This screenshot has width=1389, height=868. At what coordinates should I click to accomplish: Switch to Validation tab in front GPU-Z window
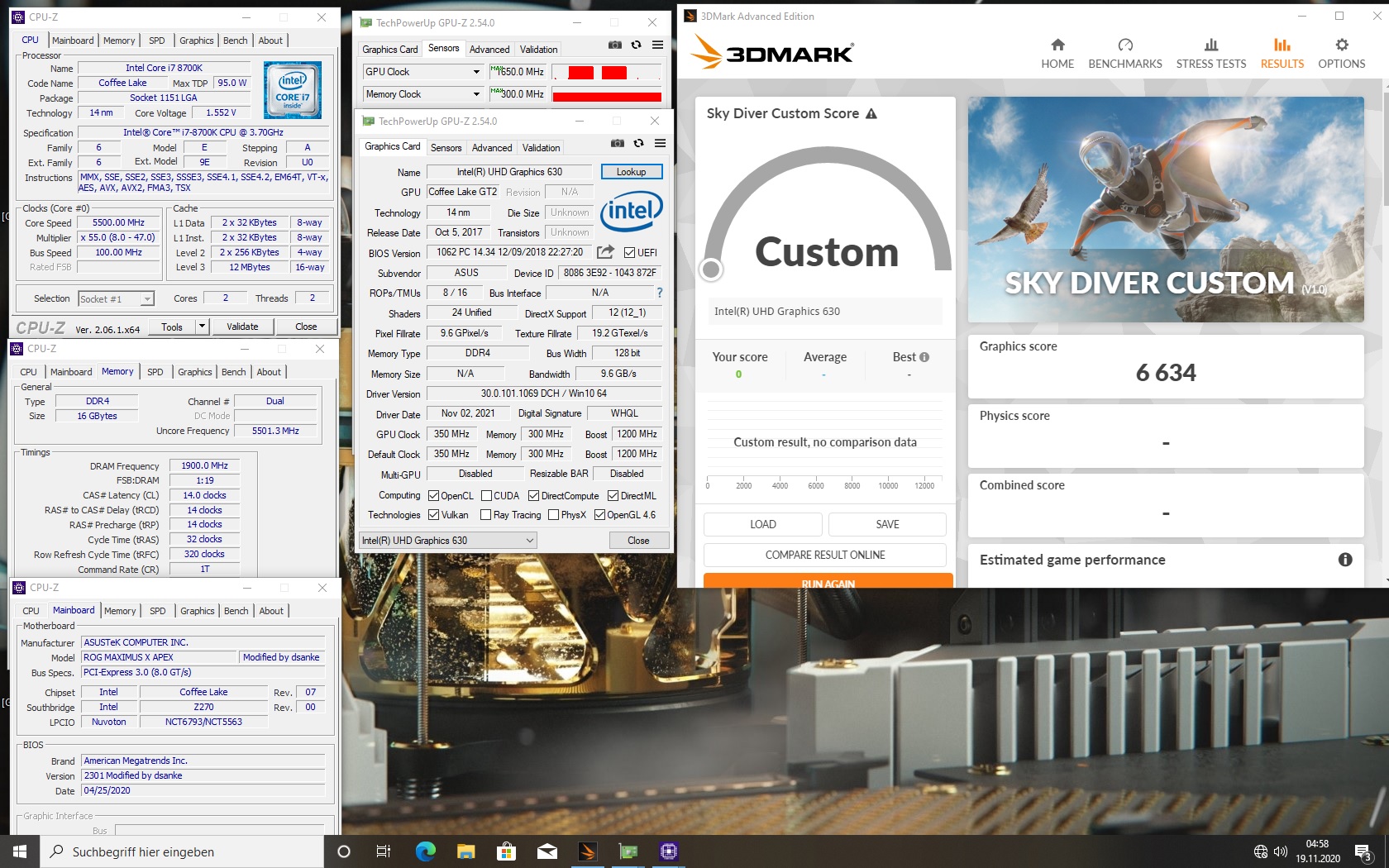541,148
